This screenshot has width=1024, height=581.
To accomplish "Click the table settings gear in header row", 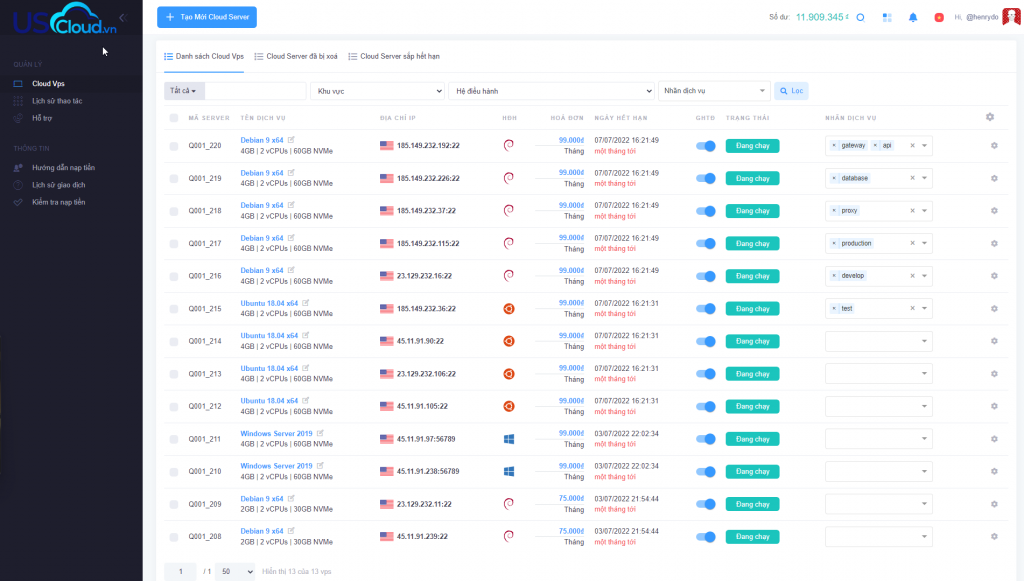I will tap(990, 117).
